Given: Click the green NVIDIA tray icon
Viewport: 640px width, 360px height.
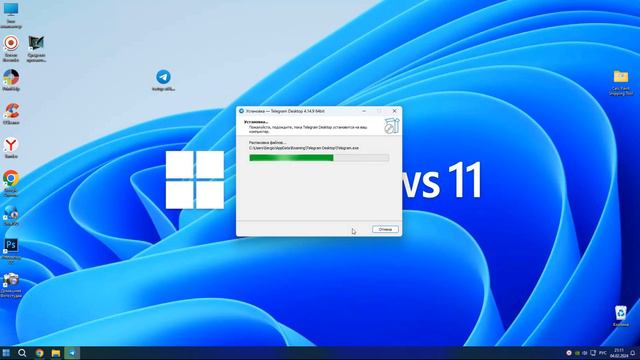Looking at the screenshot, I should pos(577,353).
